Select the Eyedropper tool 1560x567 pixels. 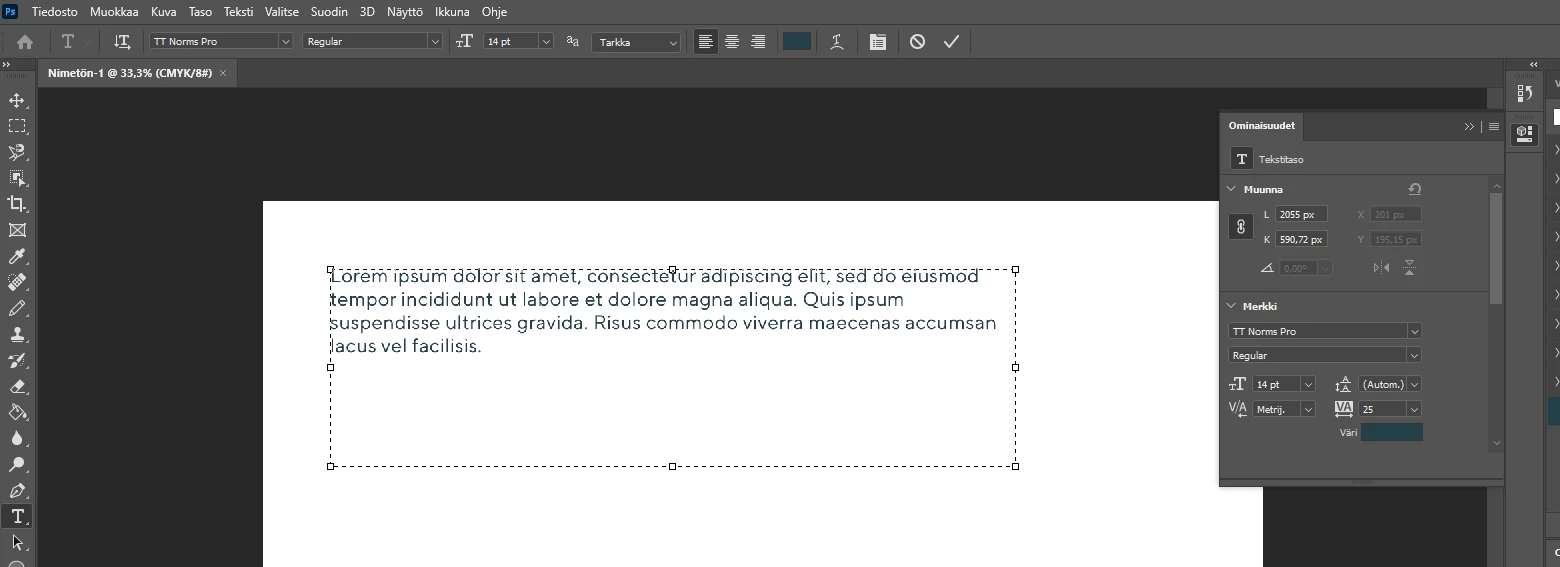click(x=17, y=257)
